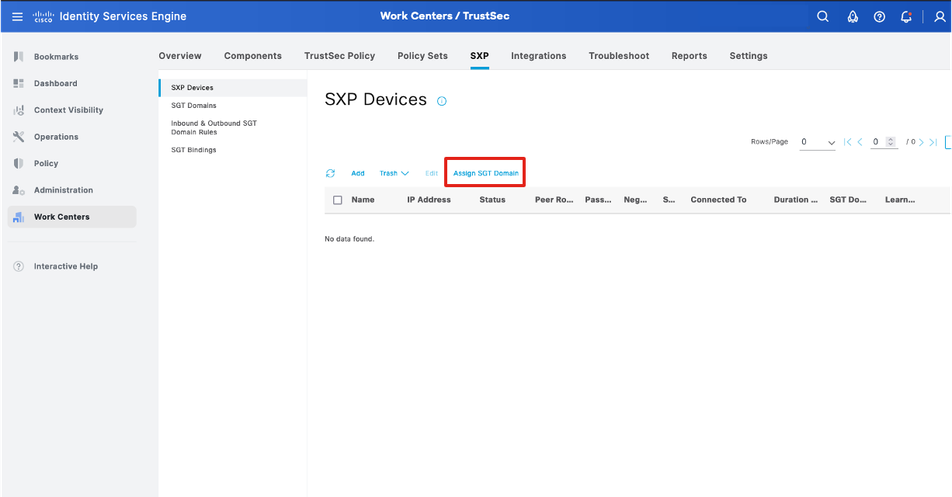The height and width of the screenshot is (497, 952).
Task: Click the Work Centers sidebar icon
Action: (18, 217)
